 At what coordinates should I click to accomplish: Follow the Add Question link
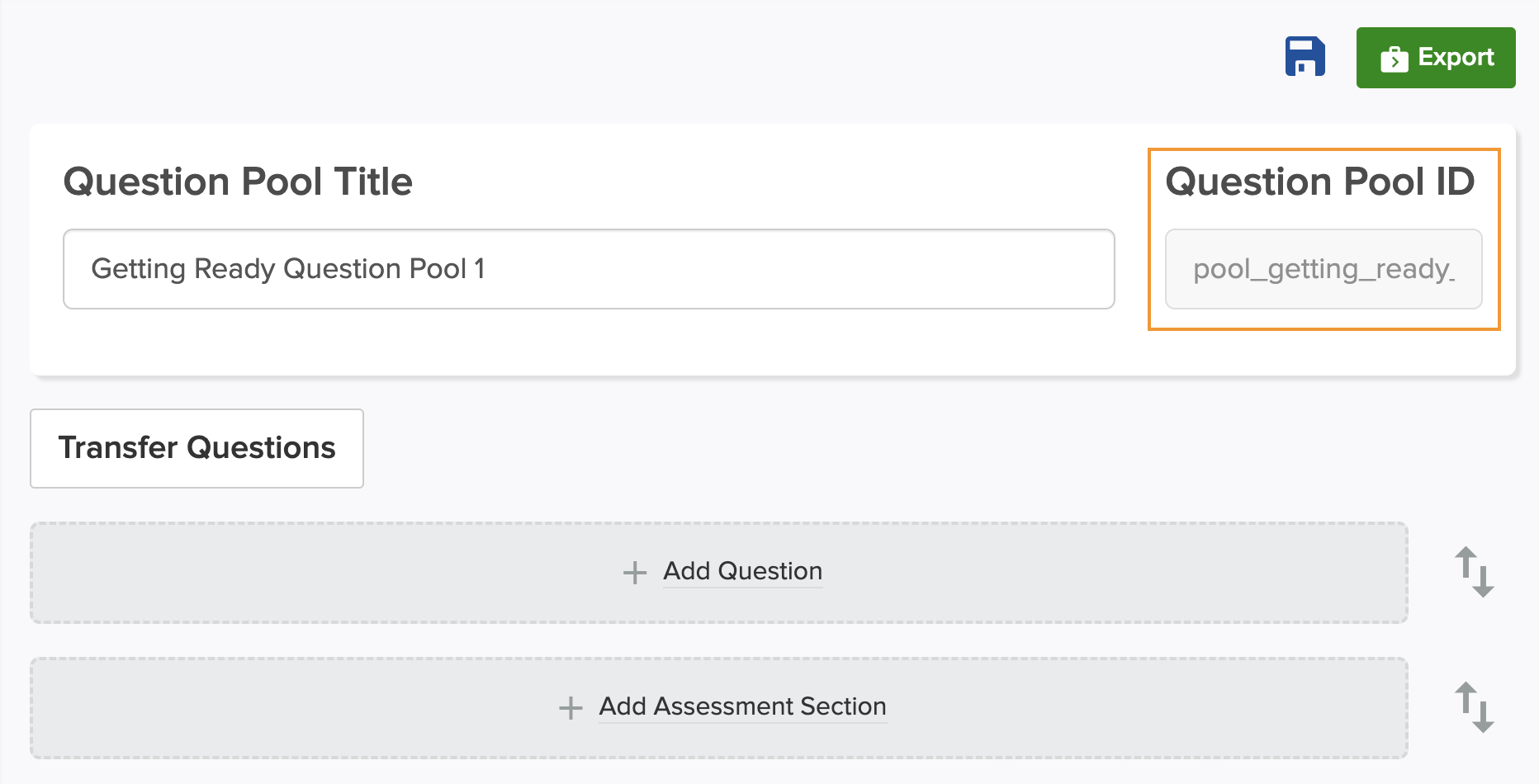click(742, 571)
